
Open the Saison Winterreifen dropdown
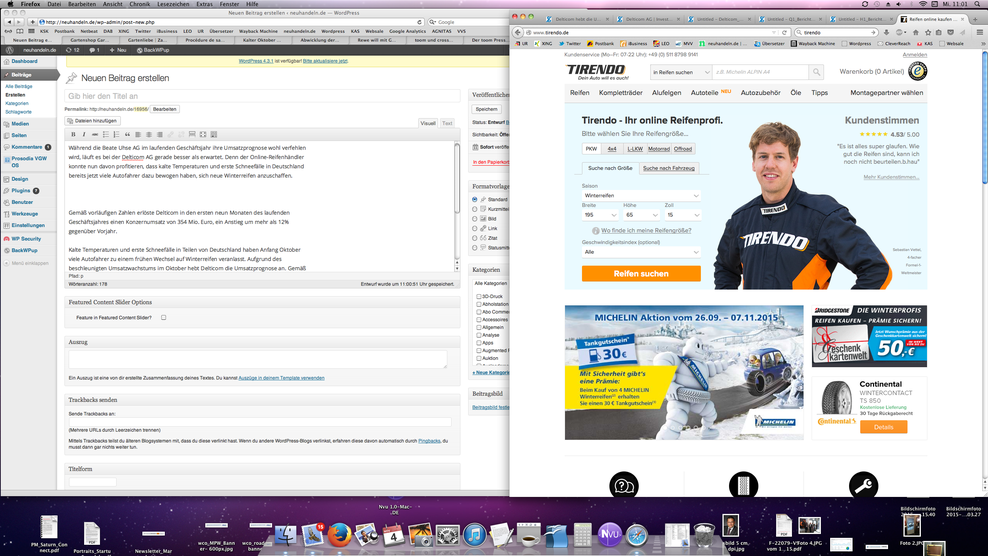641,195
